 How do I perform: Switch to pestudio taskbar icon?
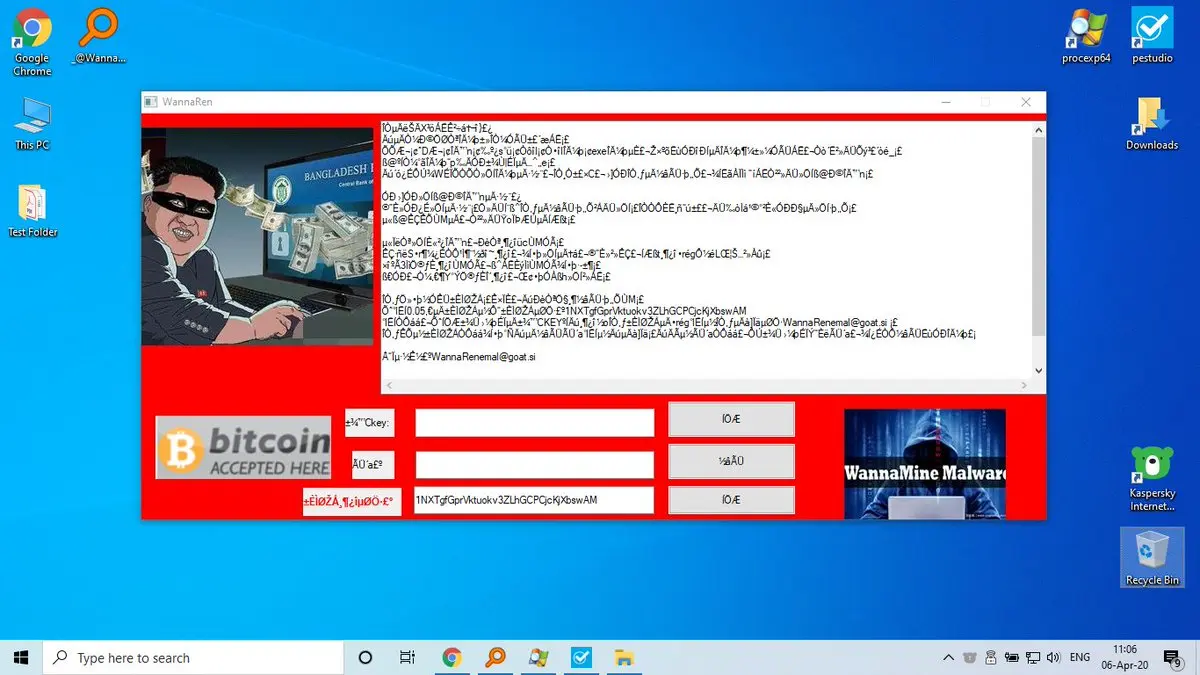581,657
